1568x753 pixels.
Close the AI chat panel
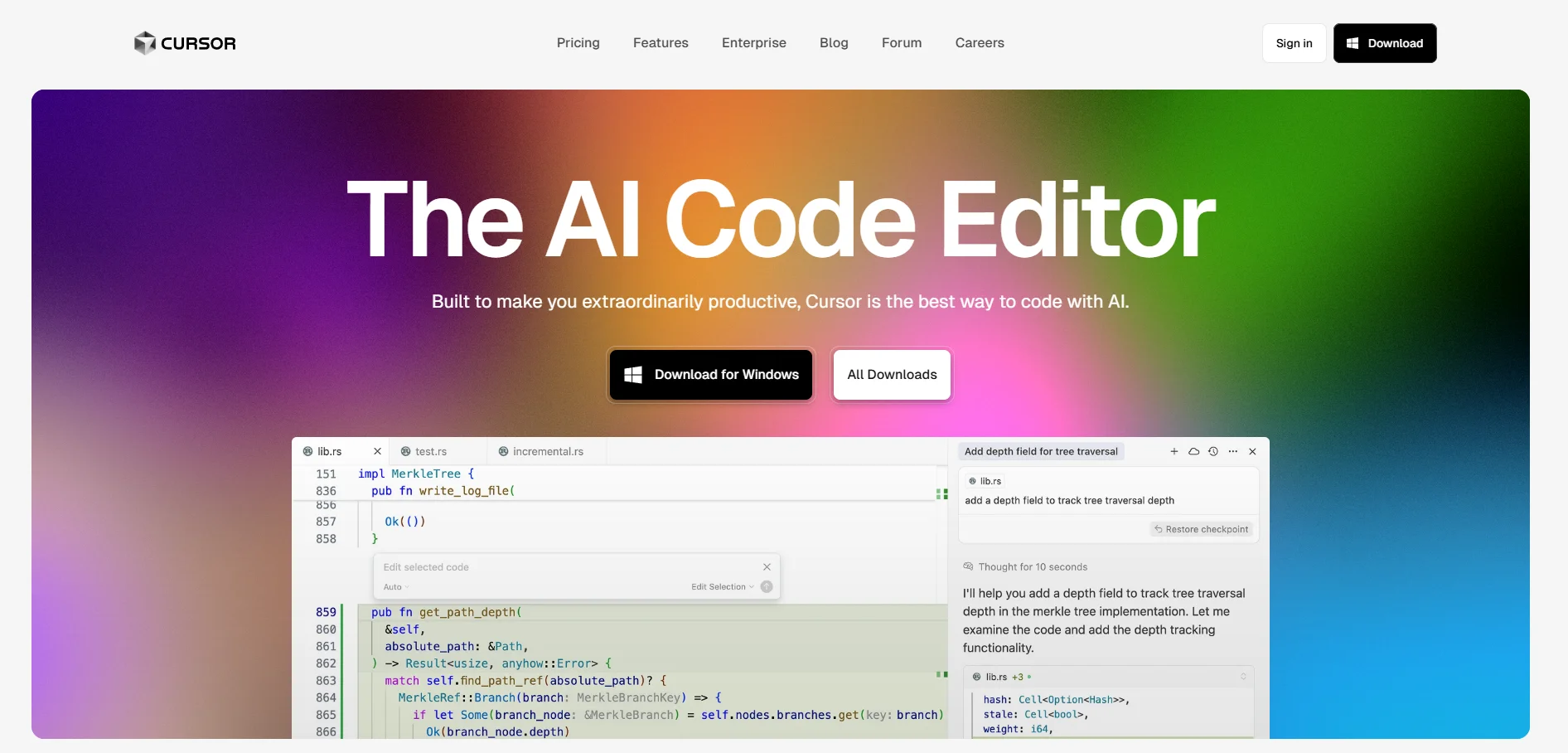click(1252, 451)
